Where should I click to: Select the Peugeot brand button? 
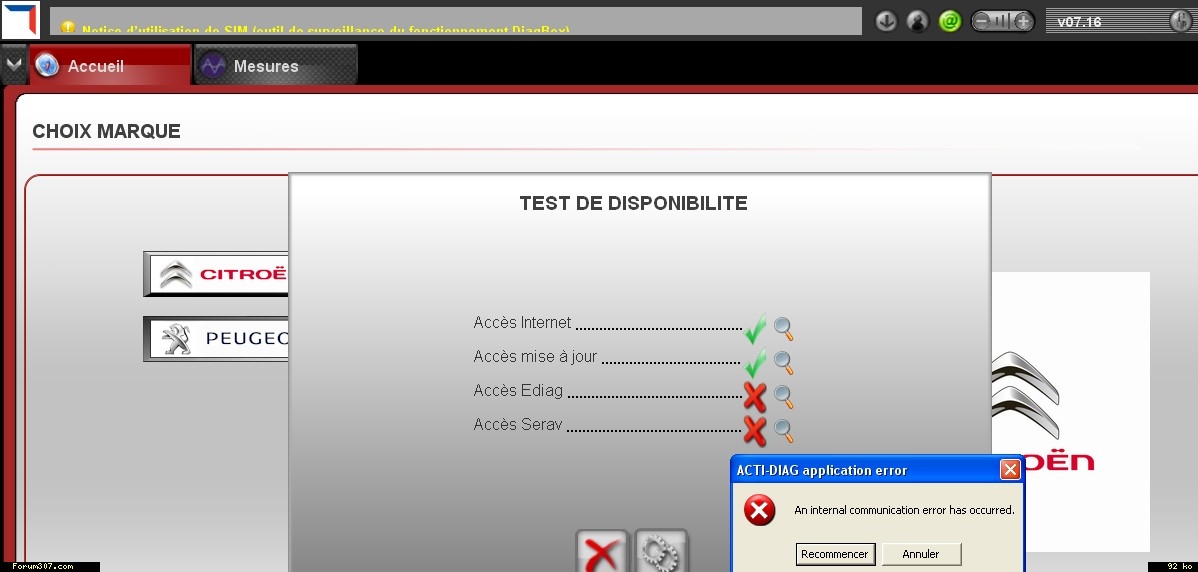tap(217, 338)
